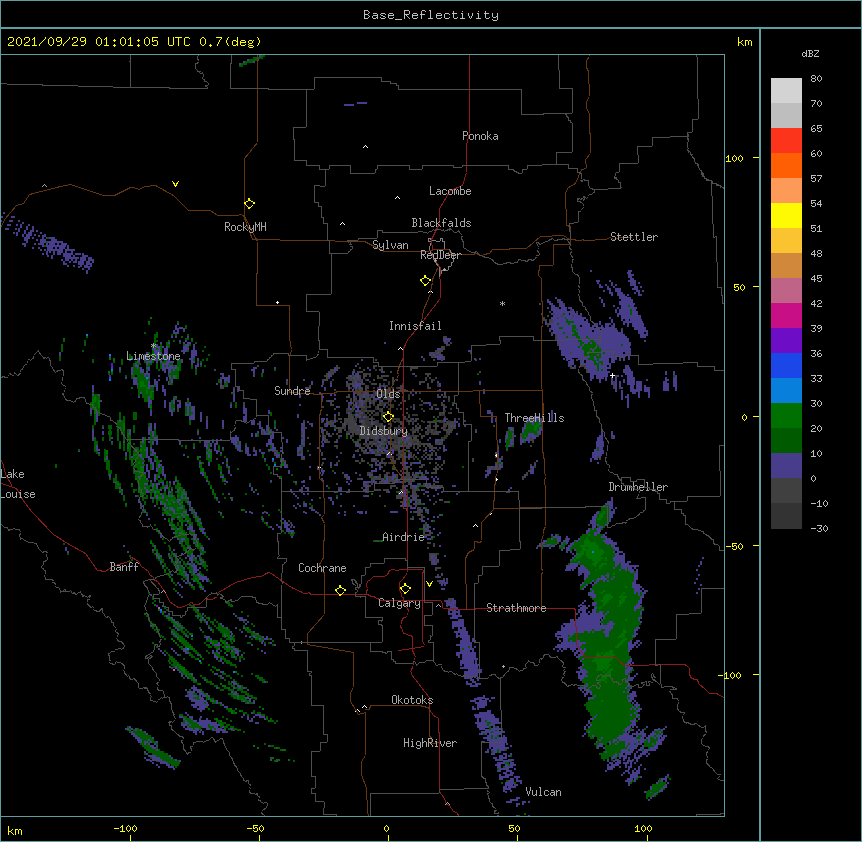Click the Innisfail city label
The image size is (862, 842).
pyautogui.click(x=415, y=326)
